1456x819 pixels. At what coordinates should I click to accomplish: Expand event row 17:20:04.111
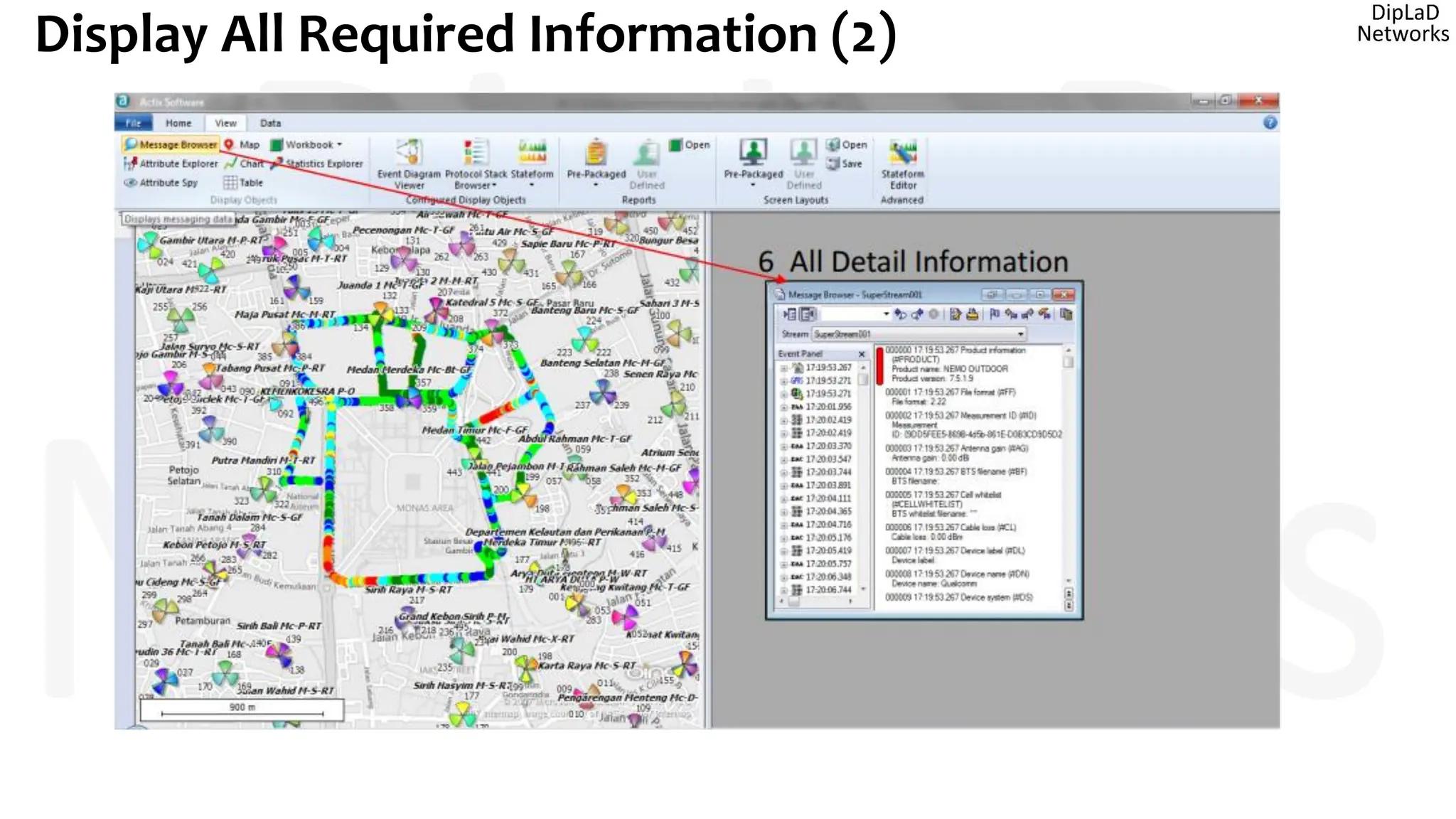(784, 499)
